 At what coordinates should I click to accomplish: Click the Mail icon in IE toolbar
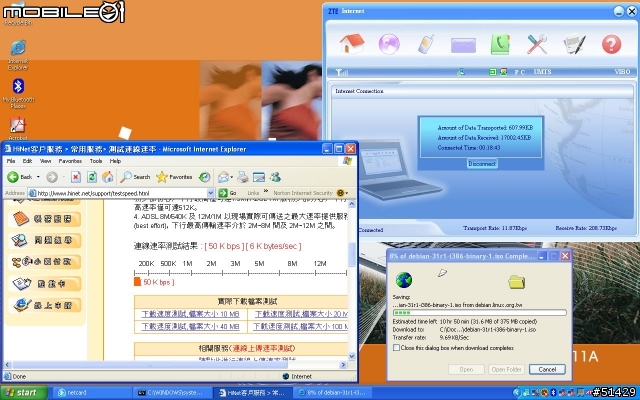tap(223, 177)
